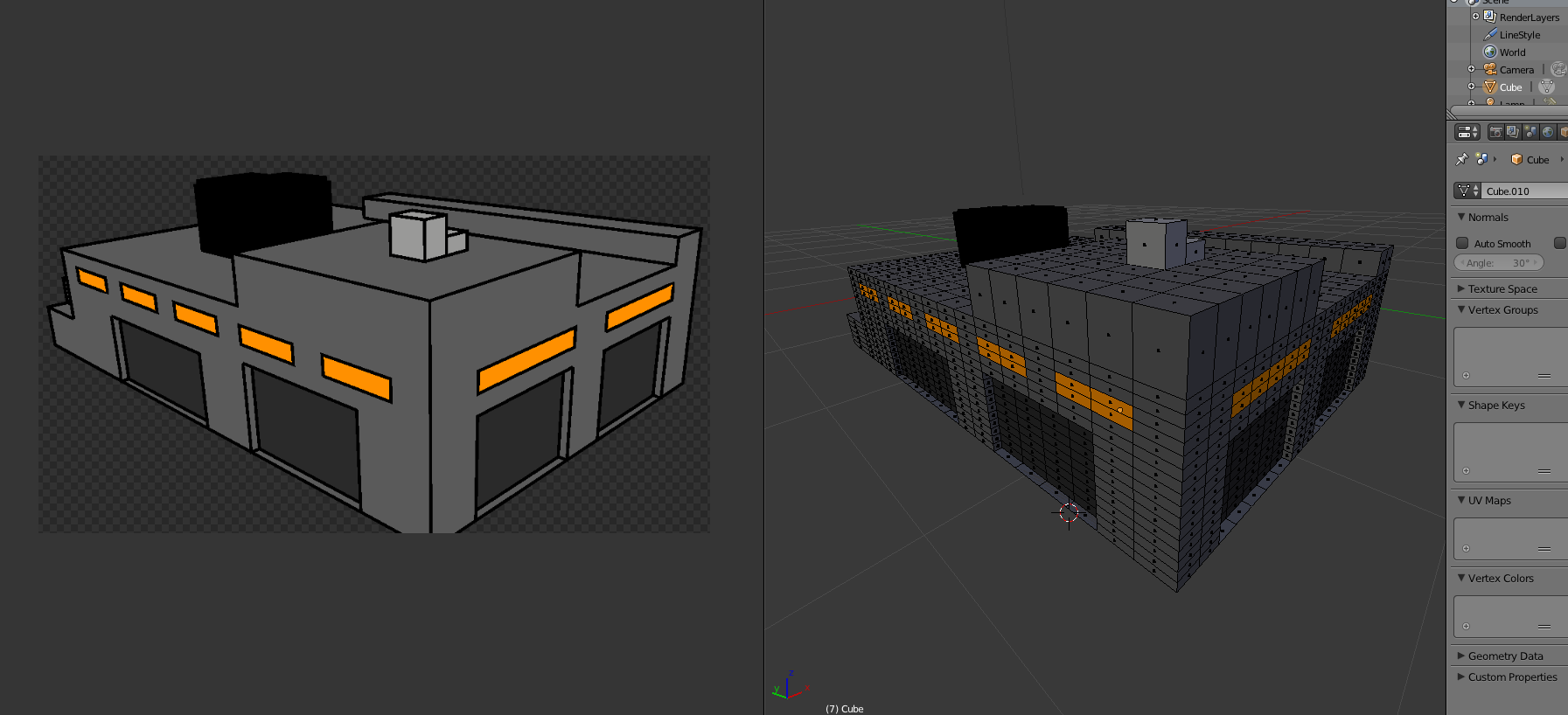Open the properties editor type selector
This screenshot has width=1568, height=715.
[1467, 132]
